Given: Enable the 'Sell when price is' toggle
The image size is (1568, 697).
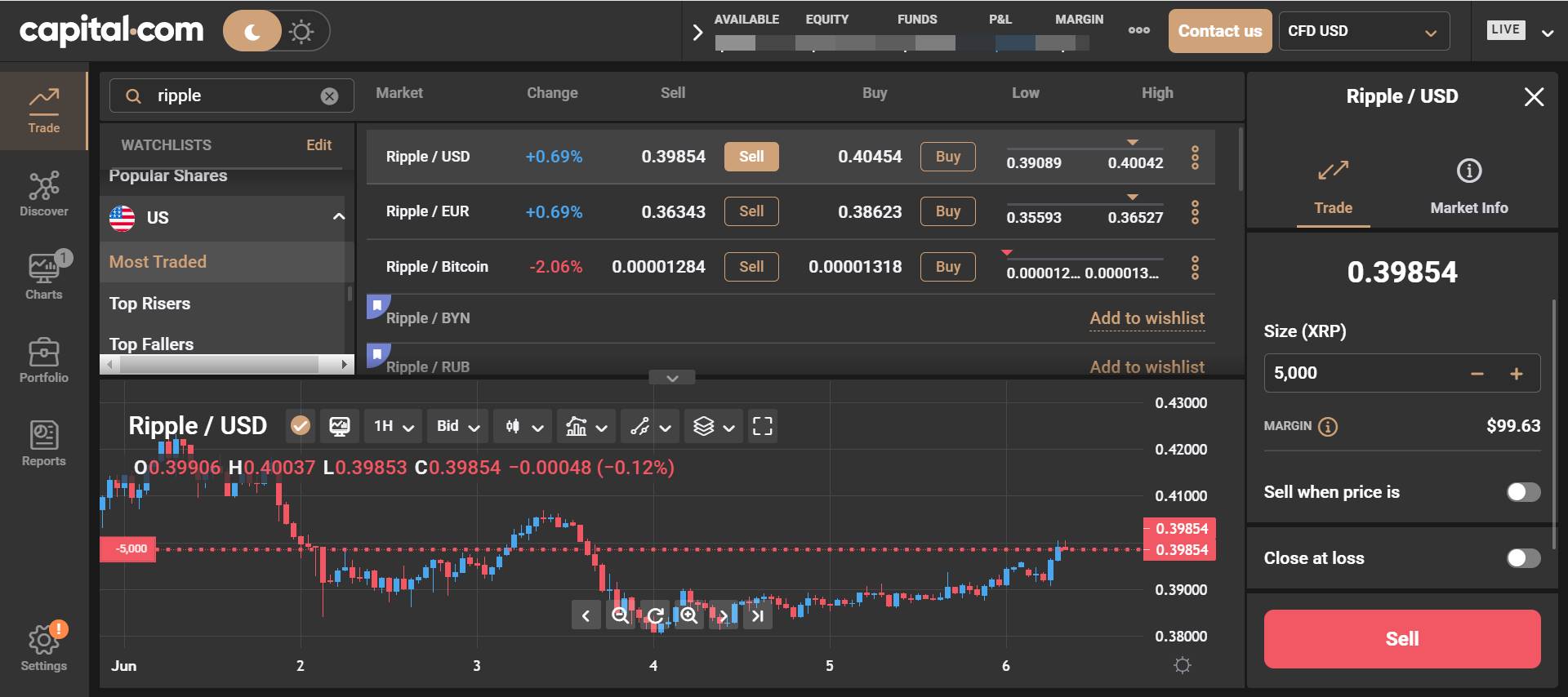Looking at the screenshot, I should pyautogui.click(x=1523, y=492).
